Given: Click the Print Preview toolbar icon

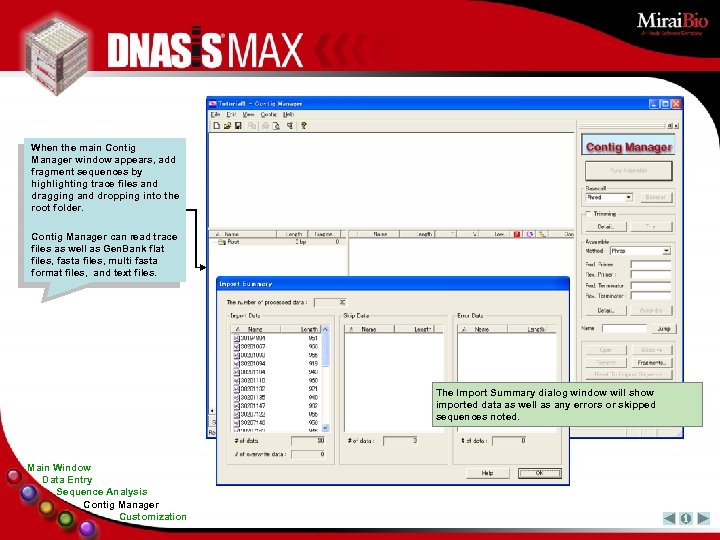Looking at the screenshot, I should pos(276,125).
